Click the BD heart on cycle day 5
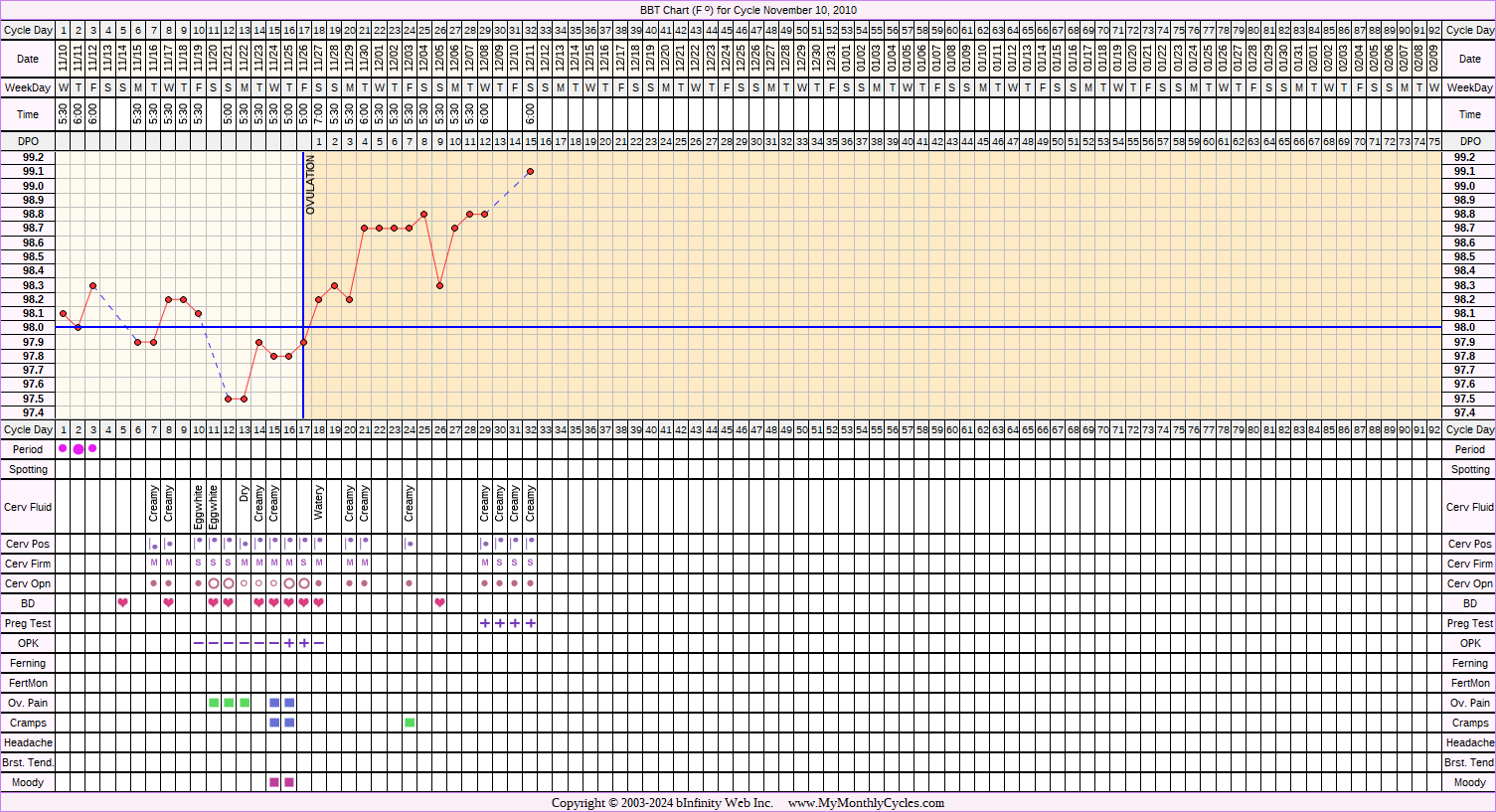 pyautogui.click(x=123, y=603)
